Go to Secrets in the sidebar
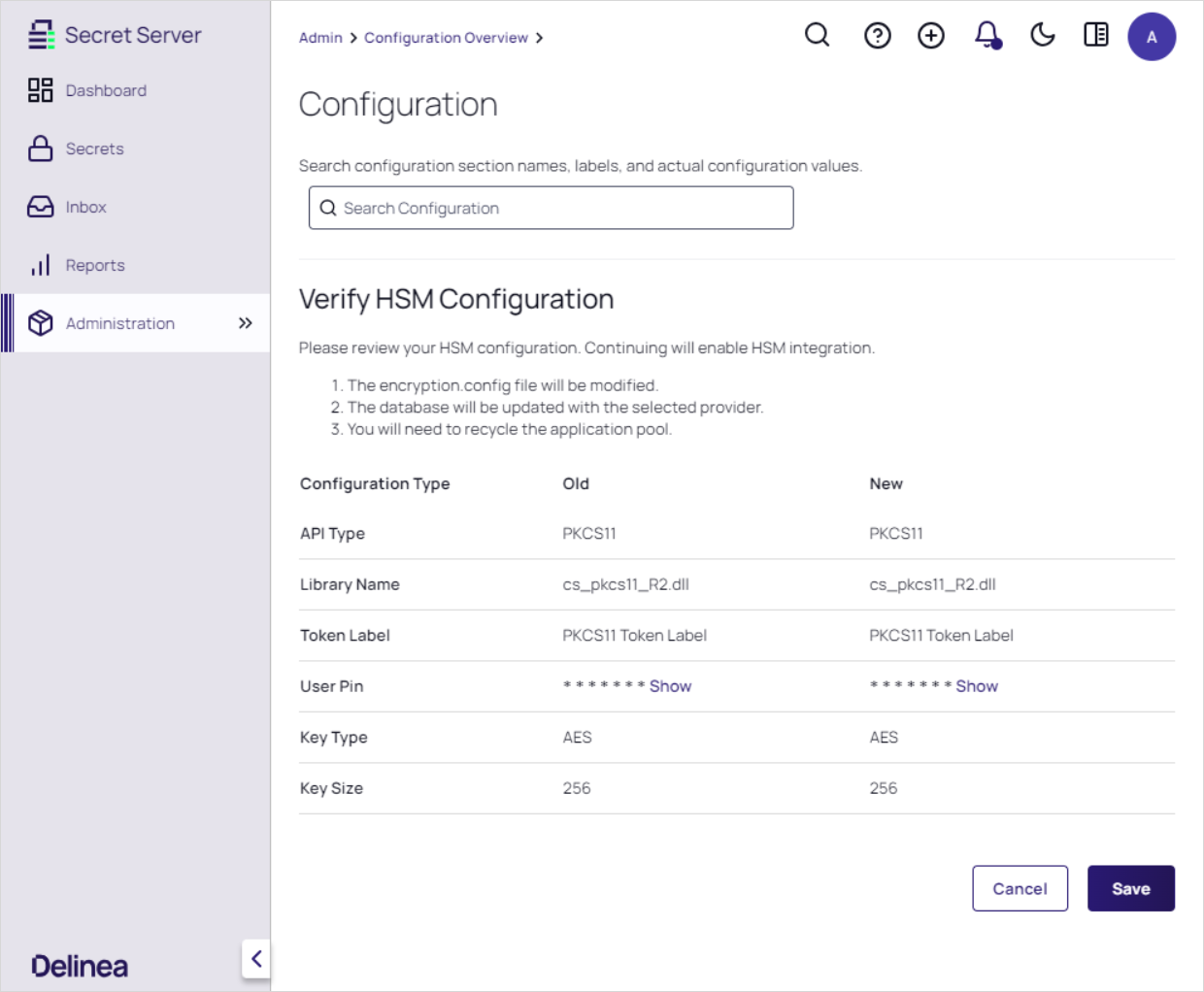The width and height of the screenshot is (1204, 992). pyautogui.click(x=94, y=149)
